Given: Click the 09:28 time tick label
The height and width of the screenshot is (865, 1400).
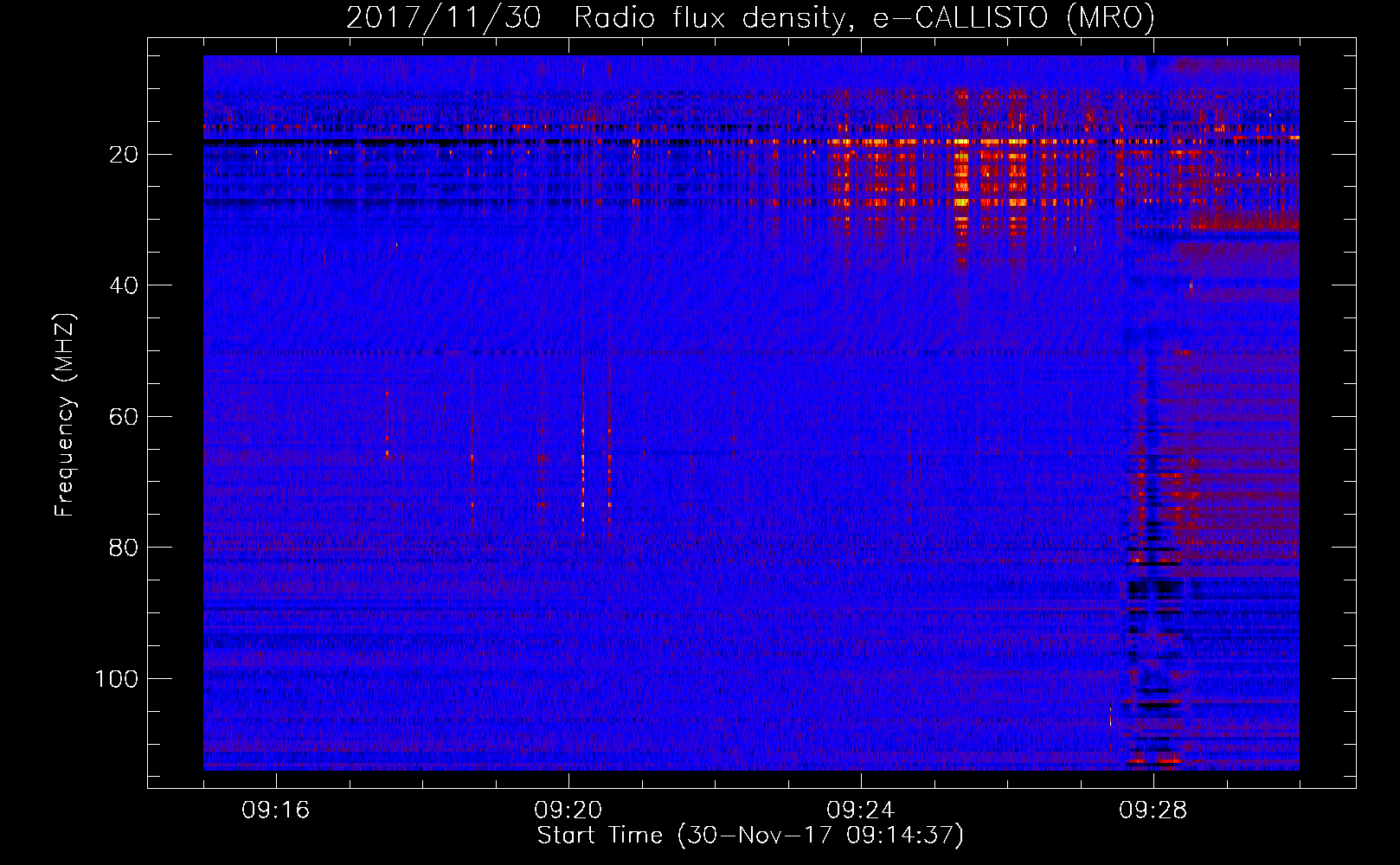Looking at the screenshot, I should pos(1153,811).
